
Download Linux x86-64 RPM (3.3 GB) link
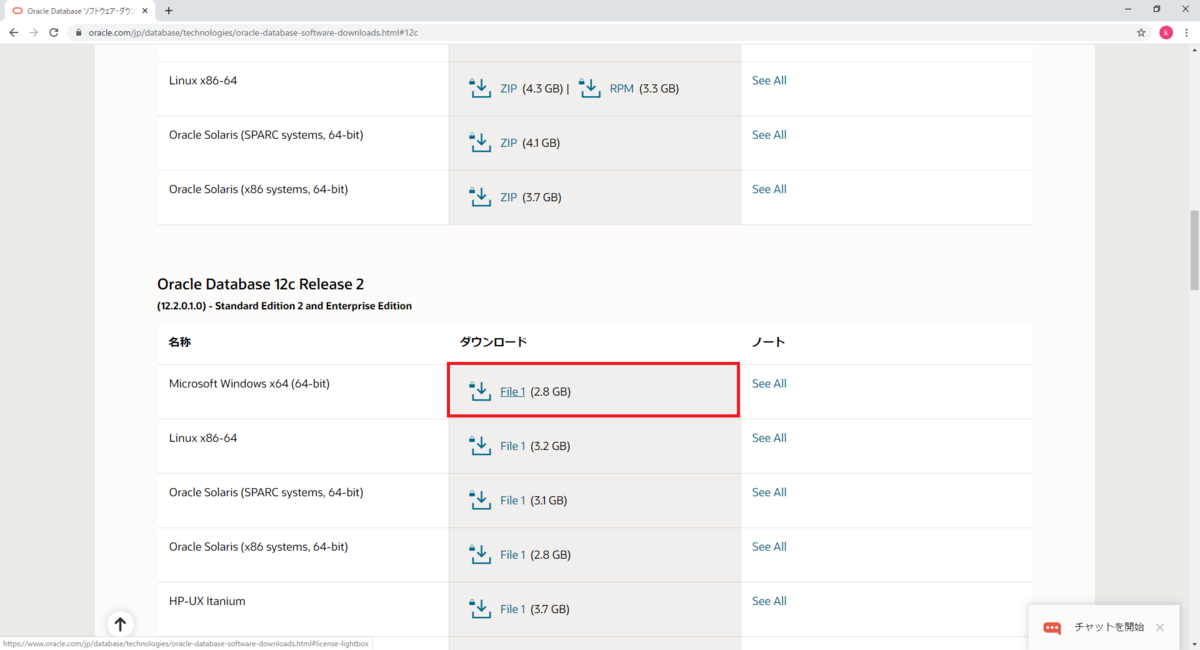(621, 88)
